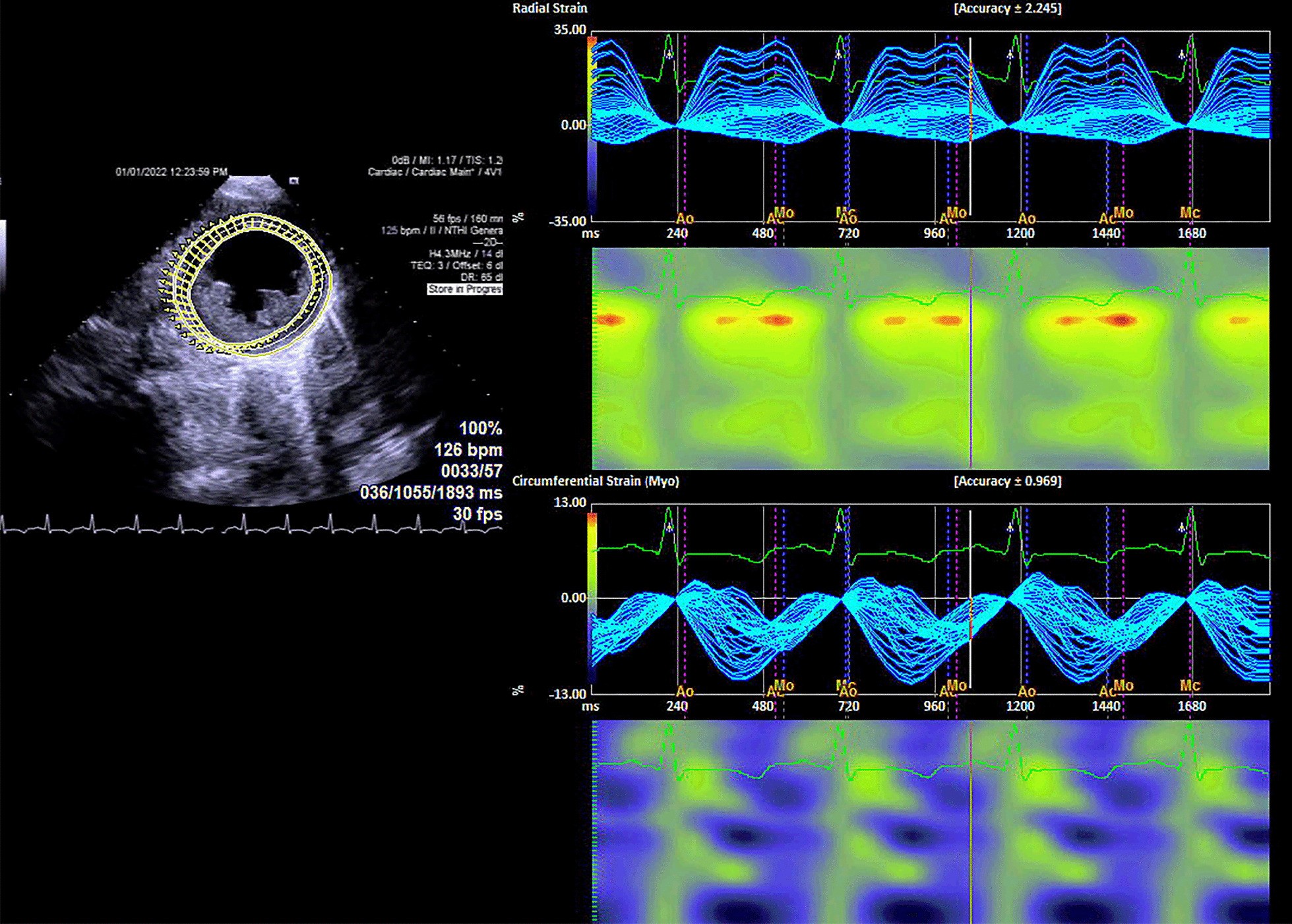Click the 'TEQ: 3 / Offset: 6 dl' setting text

pyautogui.click(x=456, y=266)
